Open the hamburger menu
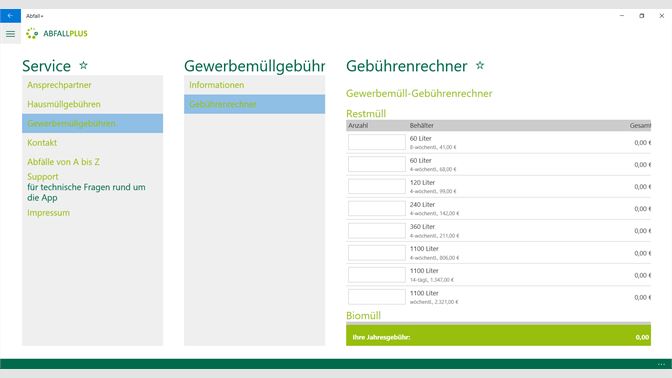This screenshot has height=378, width=672. [10, 33]
